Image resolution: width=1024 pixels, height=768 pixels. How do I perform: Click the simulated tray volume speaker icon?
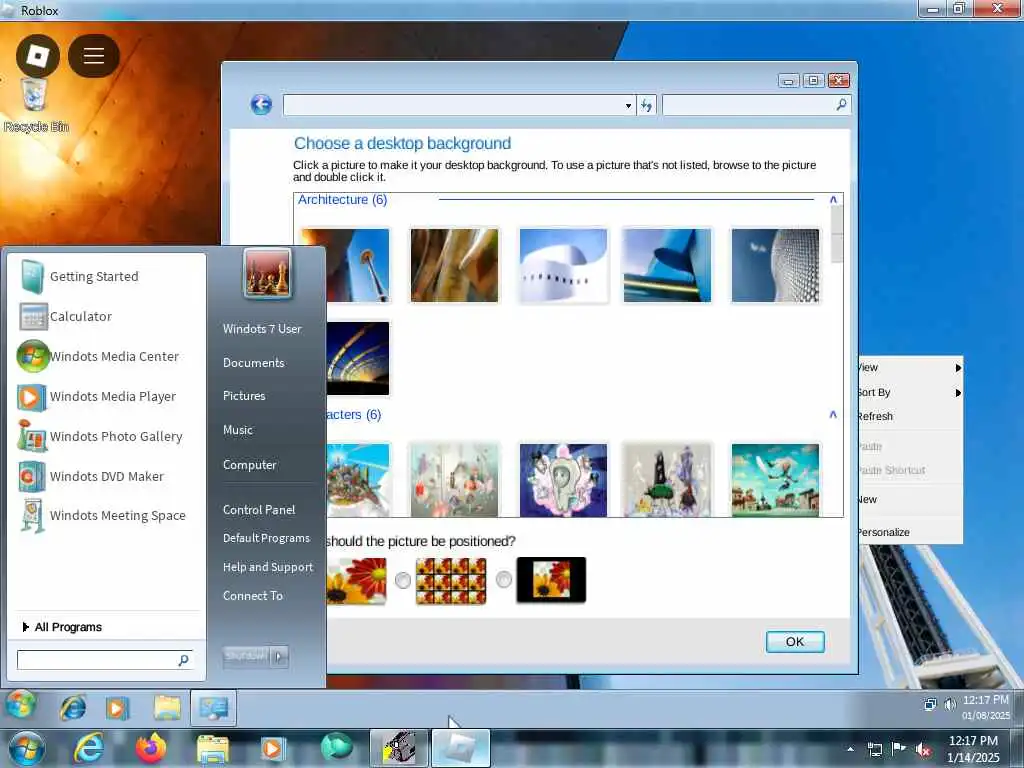pos(950,704)
